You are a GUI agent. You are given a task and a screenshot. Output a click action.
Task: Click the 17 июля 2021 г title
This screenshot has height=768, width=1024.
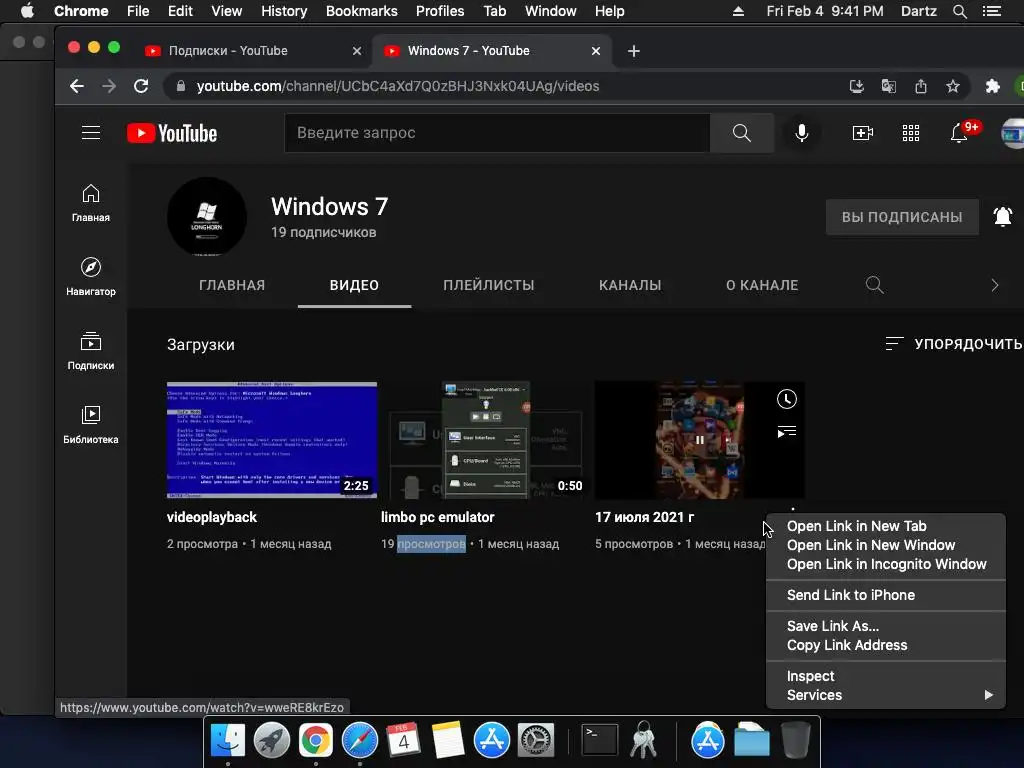645,517
